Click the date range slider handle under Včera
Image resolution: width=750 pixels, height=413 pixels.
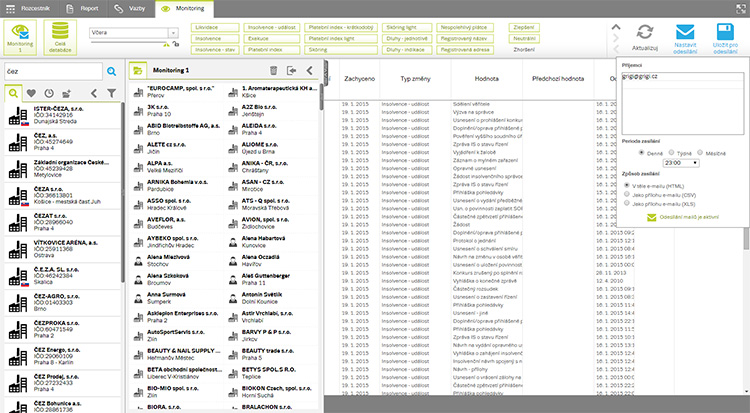pos(166,44)
